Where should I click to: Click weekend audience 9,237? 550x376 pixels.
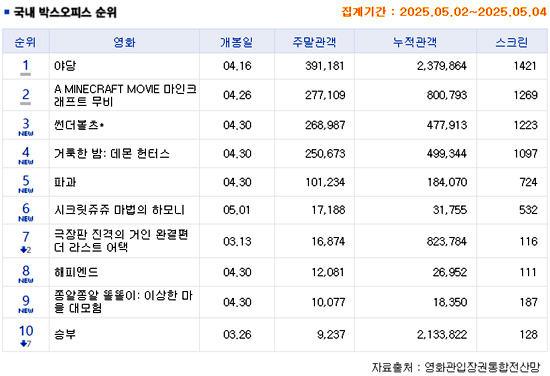[331, 334]
